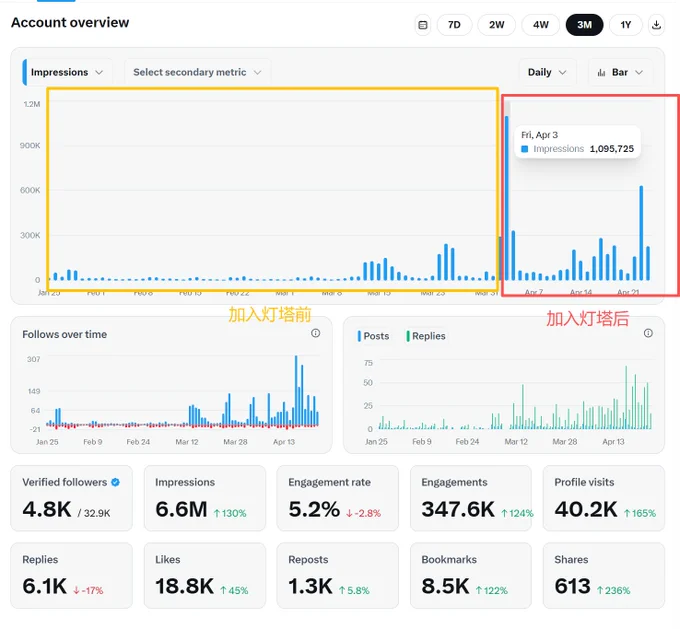Open the Profile visits 40.2K card
This screenshot has width=680, height=629.
click(604, 498)
